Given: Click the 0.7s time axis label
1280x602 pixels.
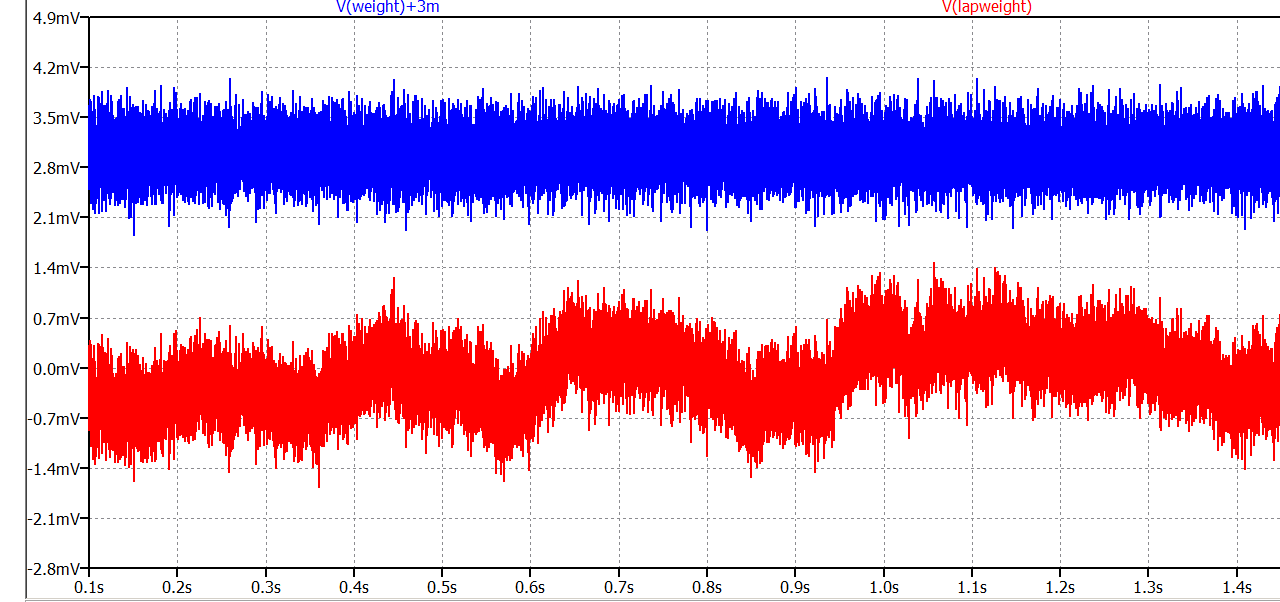Looking at the screenshot, I should [x=619, y=586].
